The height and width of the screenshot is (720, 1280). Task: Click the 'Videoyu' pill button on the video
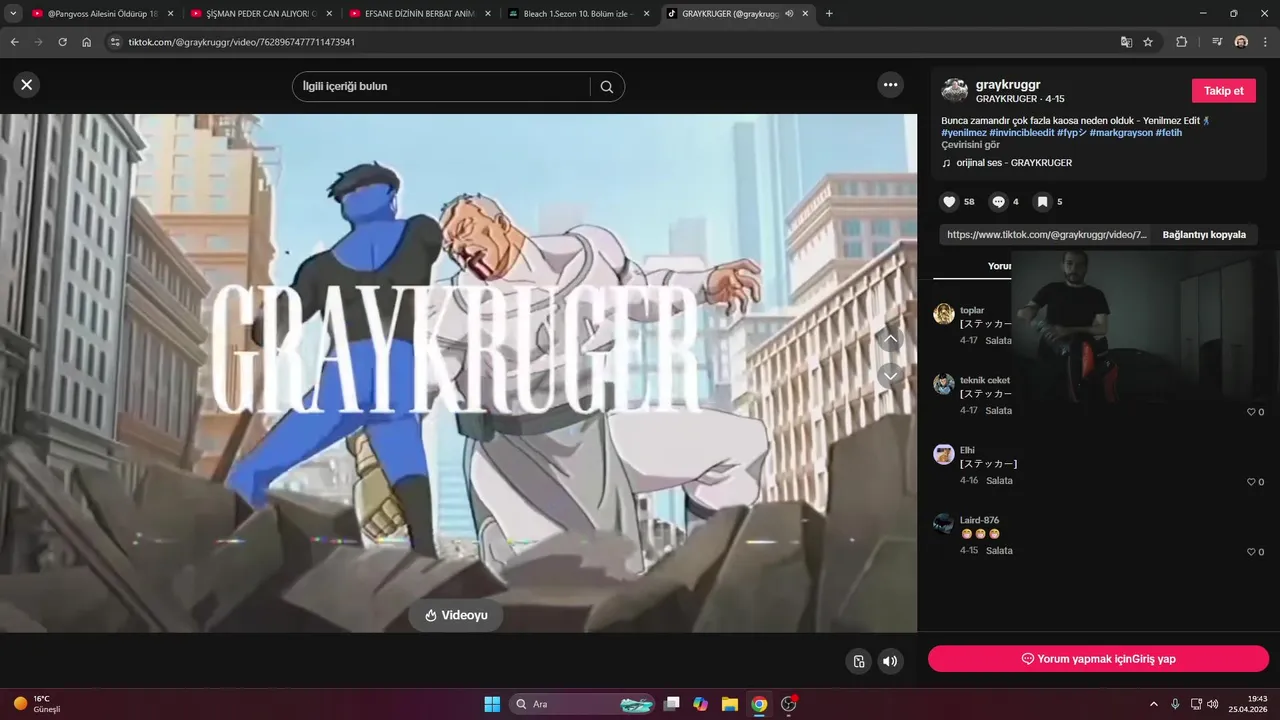456,615
